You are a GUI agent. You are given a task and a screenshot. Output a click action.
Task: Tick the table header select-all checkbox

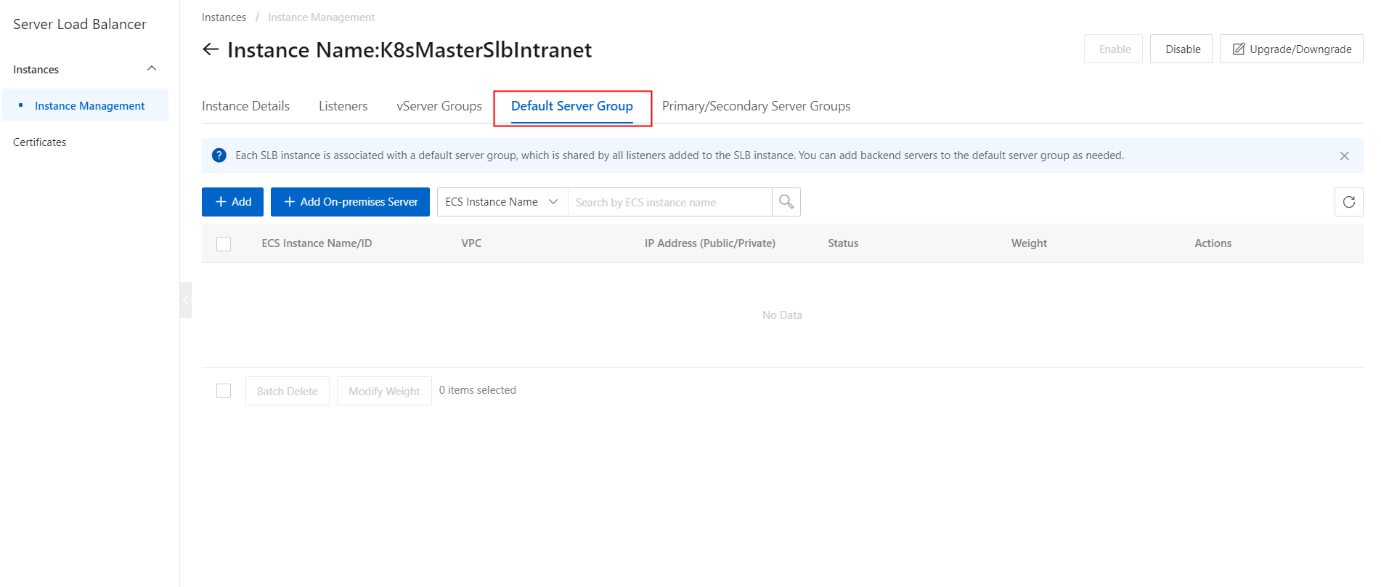(224, 243)
